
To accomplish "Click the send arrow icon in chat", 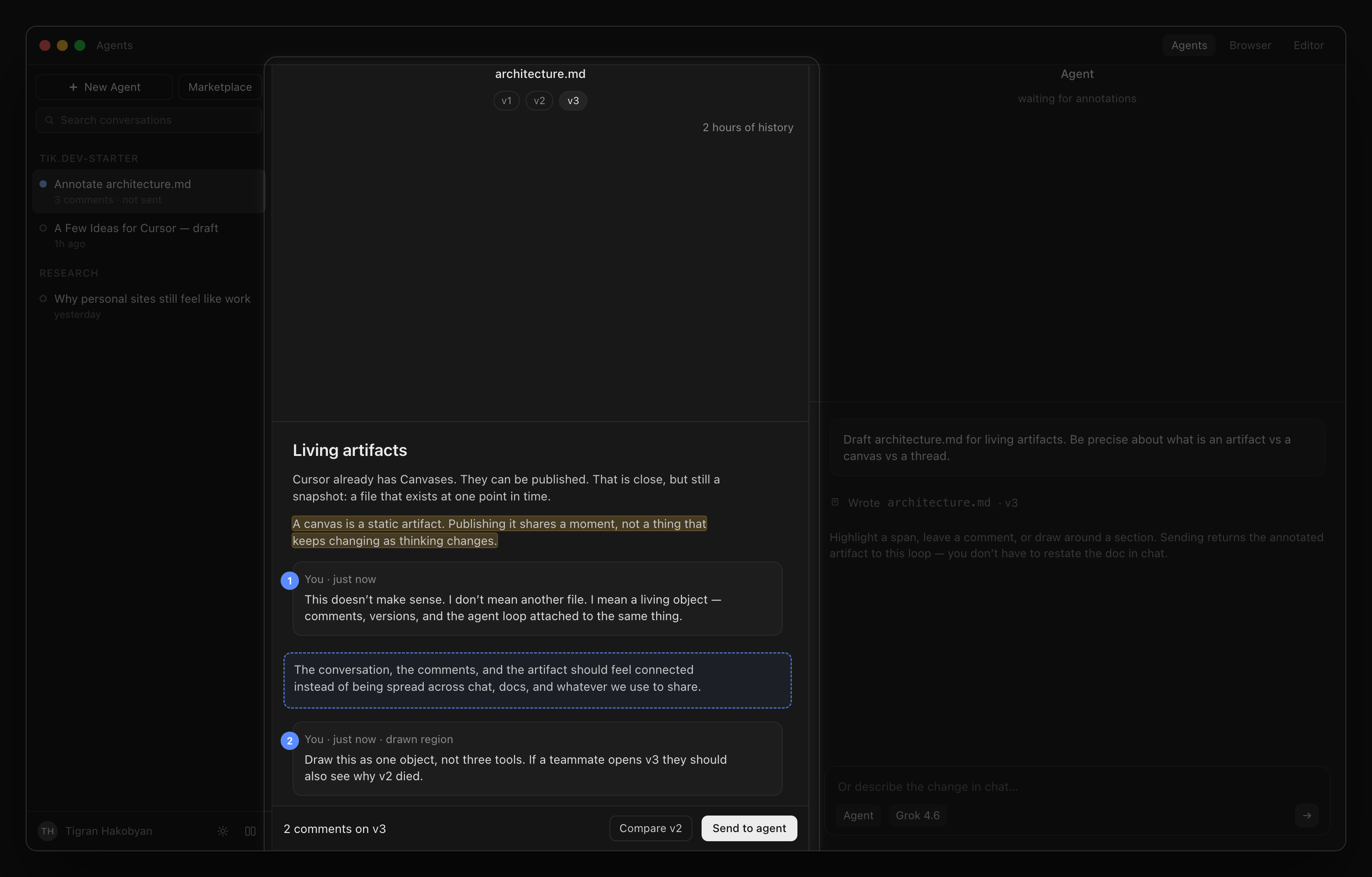I will point(1306,816).
